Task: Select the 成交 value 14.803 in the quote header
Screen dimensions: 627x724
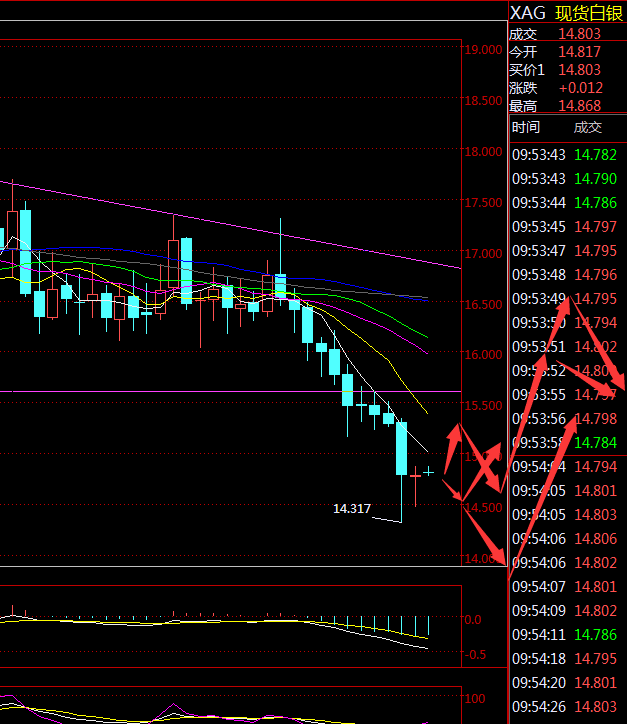Action: [x=579, y=34]
